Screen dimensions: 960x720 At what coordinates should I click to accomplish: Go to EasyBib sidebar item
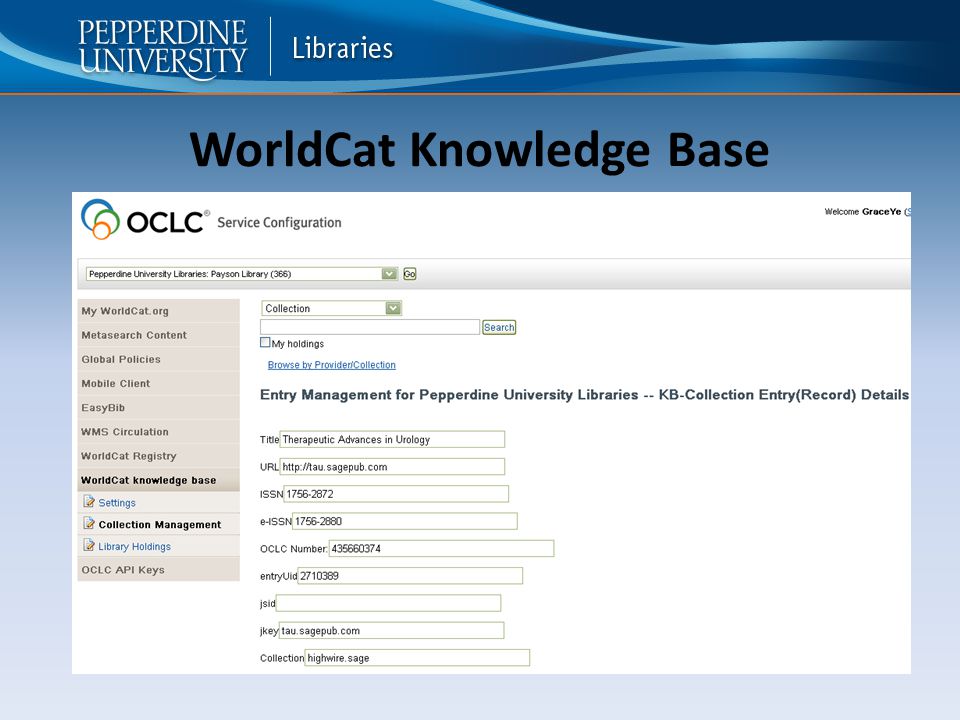(x=159, y=408)
